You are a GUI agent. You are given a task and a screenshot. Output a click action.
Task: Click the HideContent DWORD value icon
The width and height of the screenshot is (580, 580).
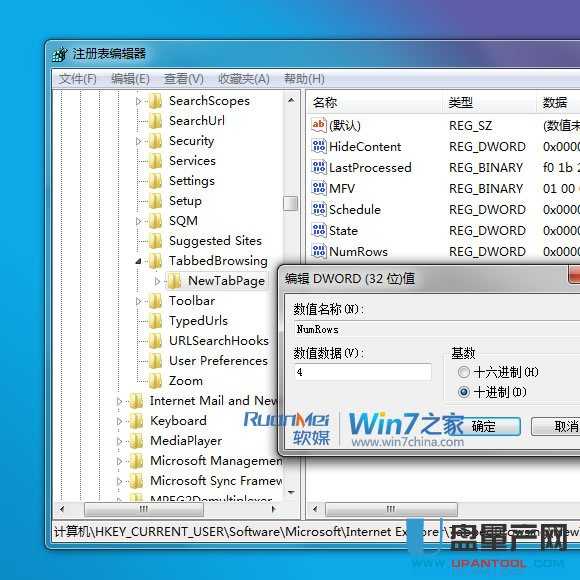pos(319,146)
